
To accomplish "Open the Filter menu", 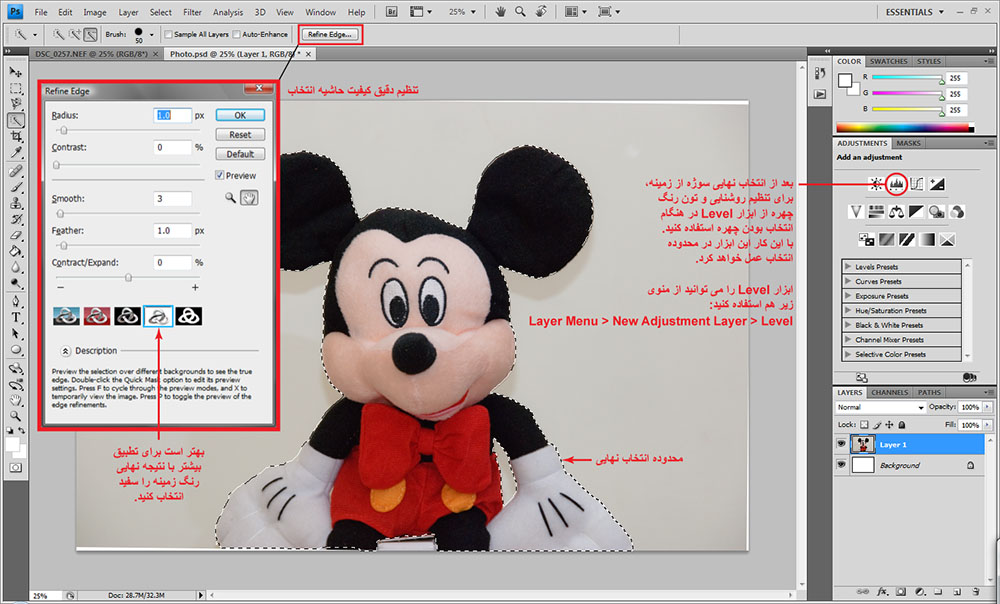I will pyautogui.click(x=192, y=12).
